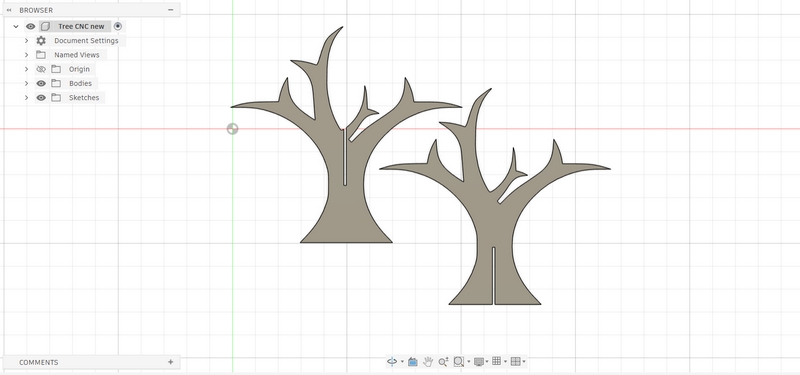This screenshot has width=800, height=375.
Task: Expand the Bodies folder
Action: tap(27, 84)
